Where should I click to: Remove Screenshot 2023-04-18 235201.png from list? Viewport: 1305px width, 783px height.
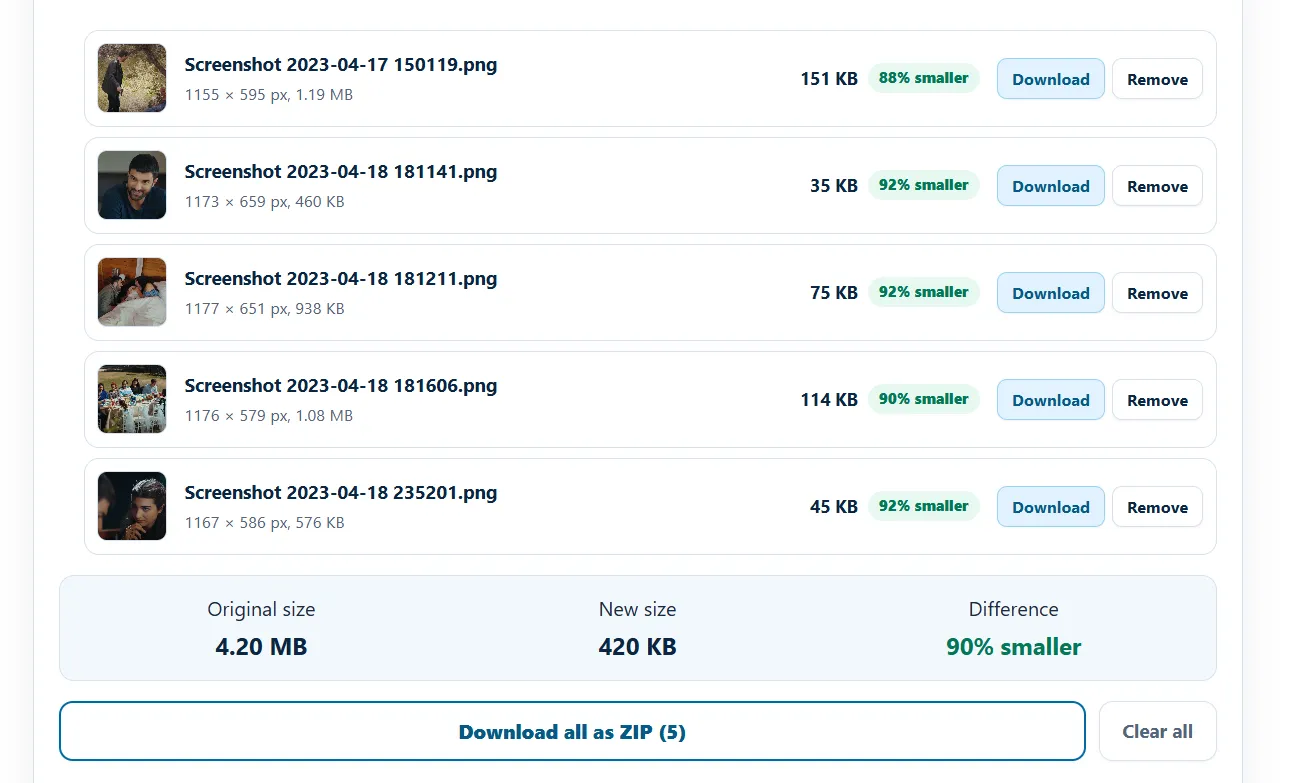coord(1157,507)
